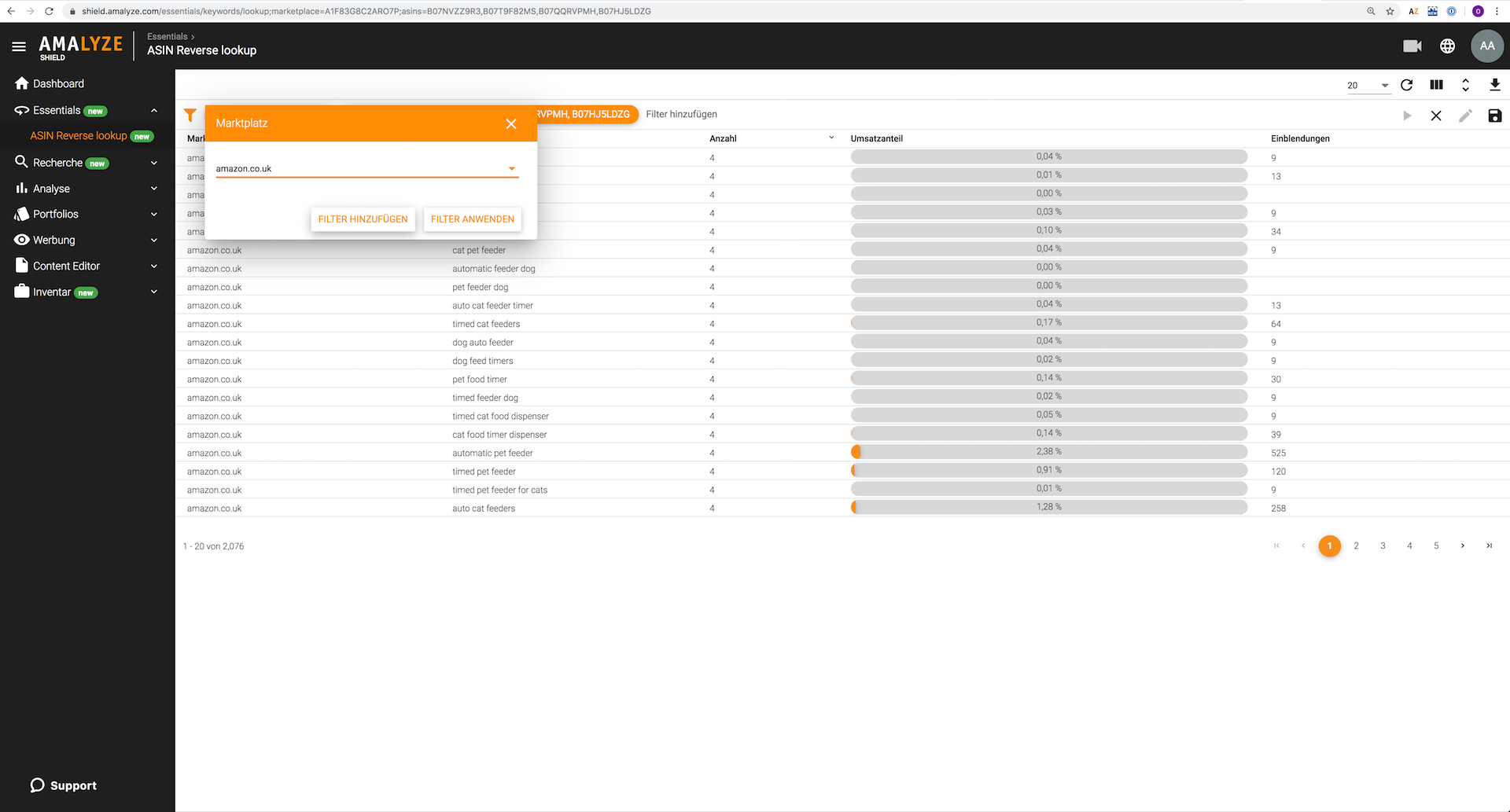Screen dimensions: 1510x812
Task: Sort by Einblendungen column header
Action: coord(1300,138)
